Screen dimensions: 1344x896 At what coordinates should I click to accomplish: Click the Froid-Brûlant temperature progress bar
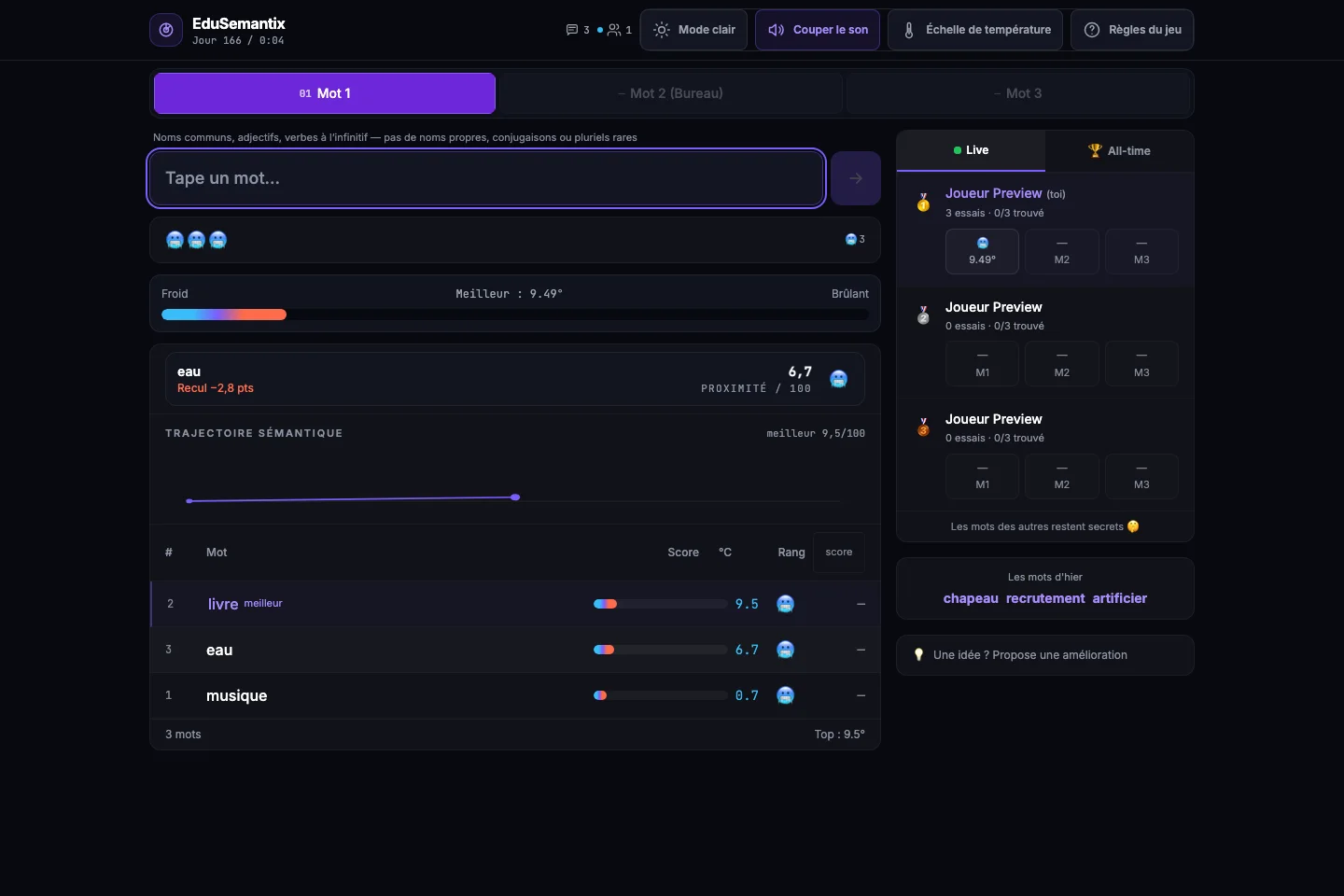pos(515,315)
